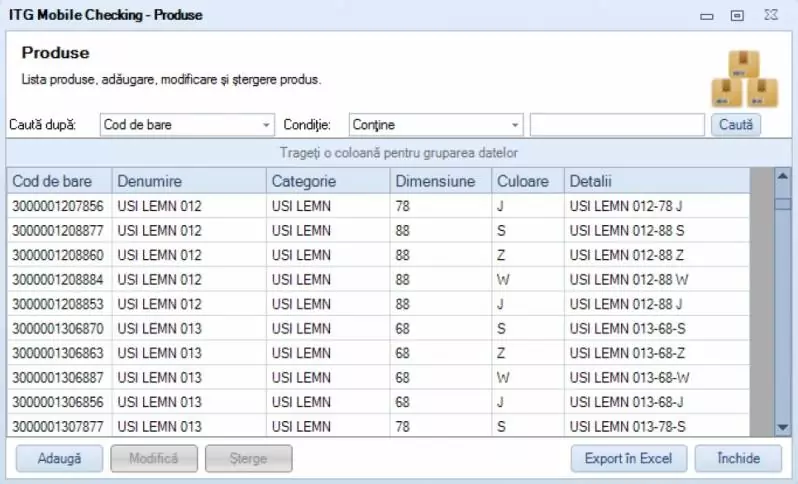This screenshot has width=798, height=484.
Task: Click the search text input field
Action: [617, 125]
